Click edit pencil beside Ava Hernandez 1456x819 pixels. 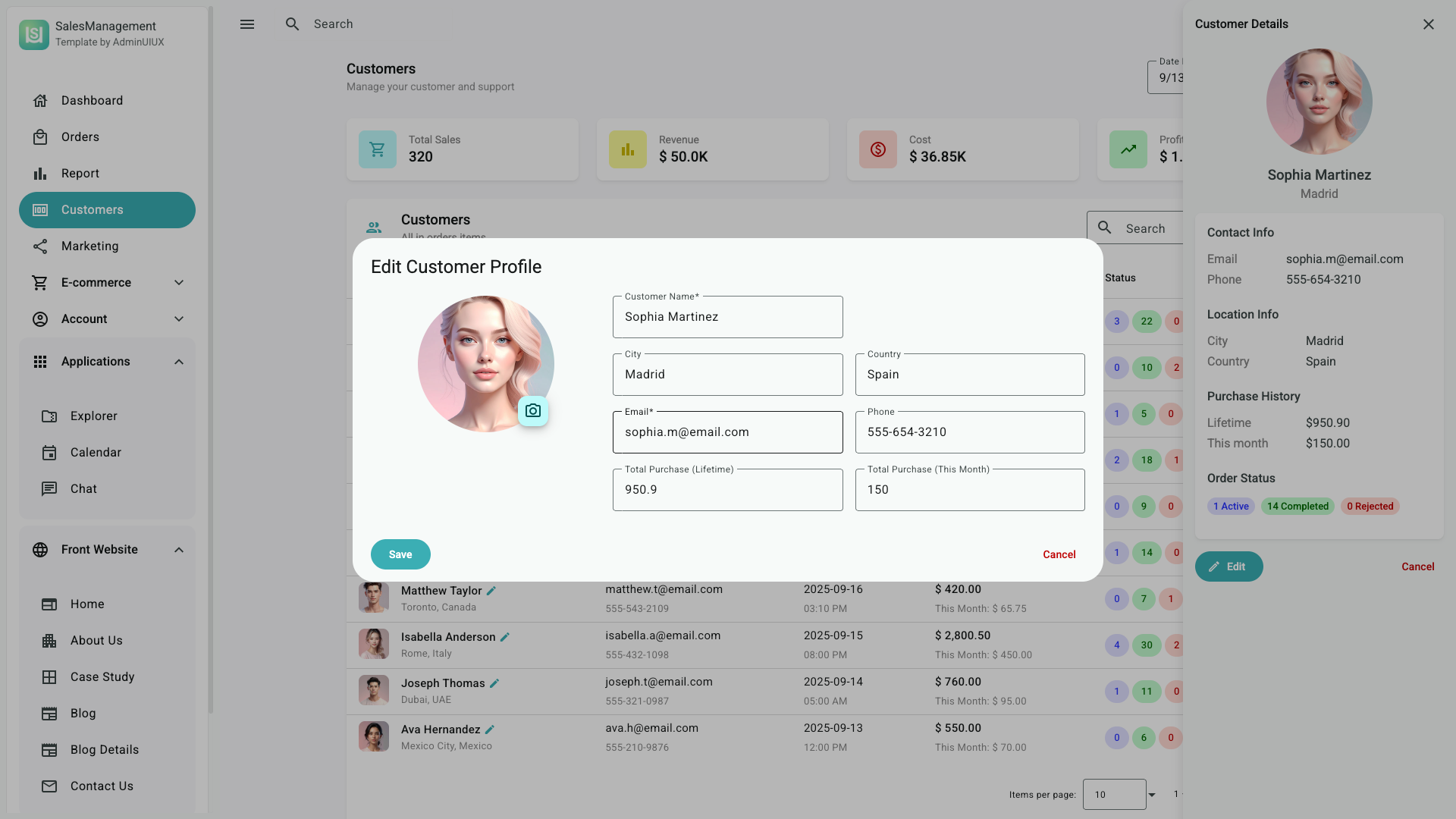[x=490, y=730]
